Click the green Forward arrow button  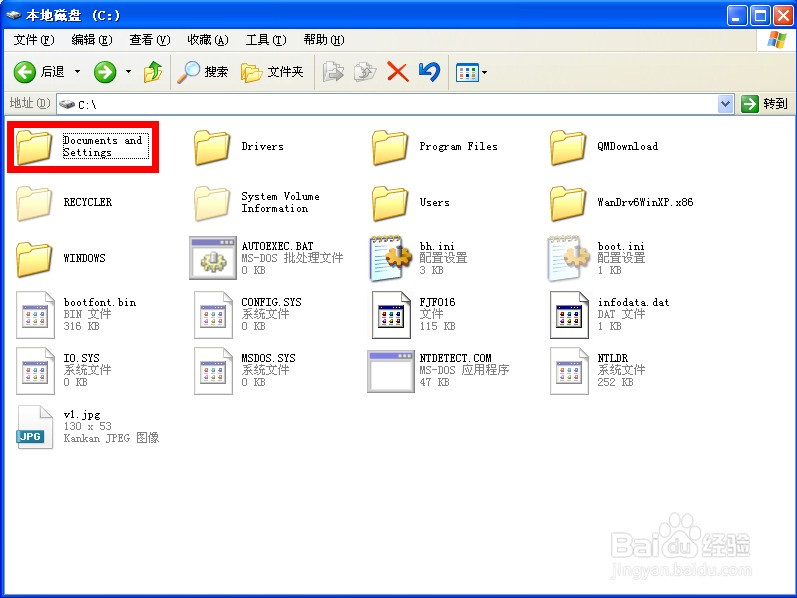105,72
